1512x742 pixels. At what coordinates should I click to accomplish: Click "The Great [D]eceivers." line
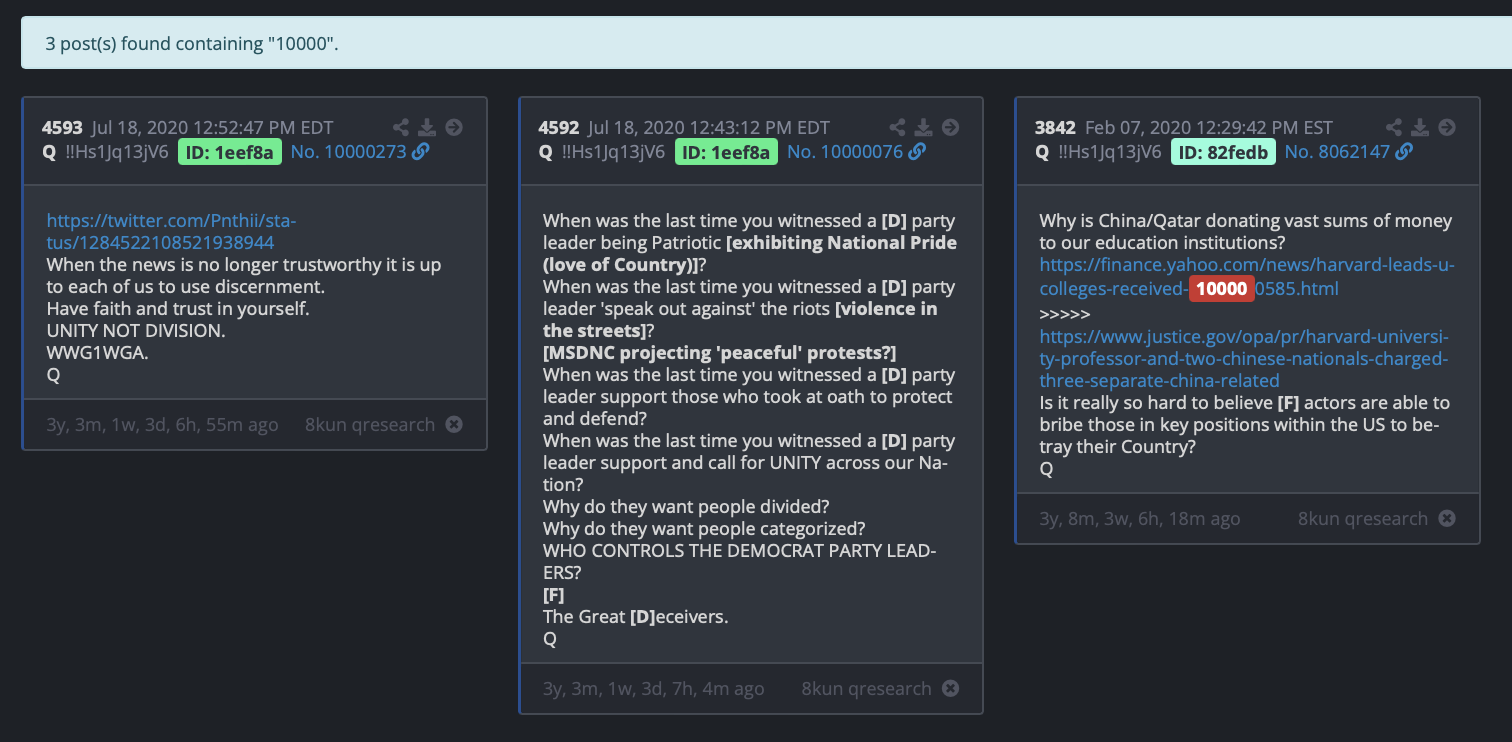coord(636,617)
